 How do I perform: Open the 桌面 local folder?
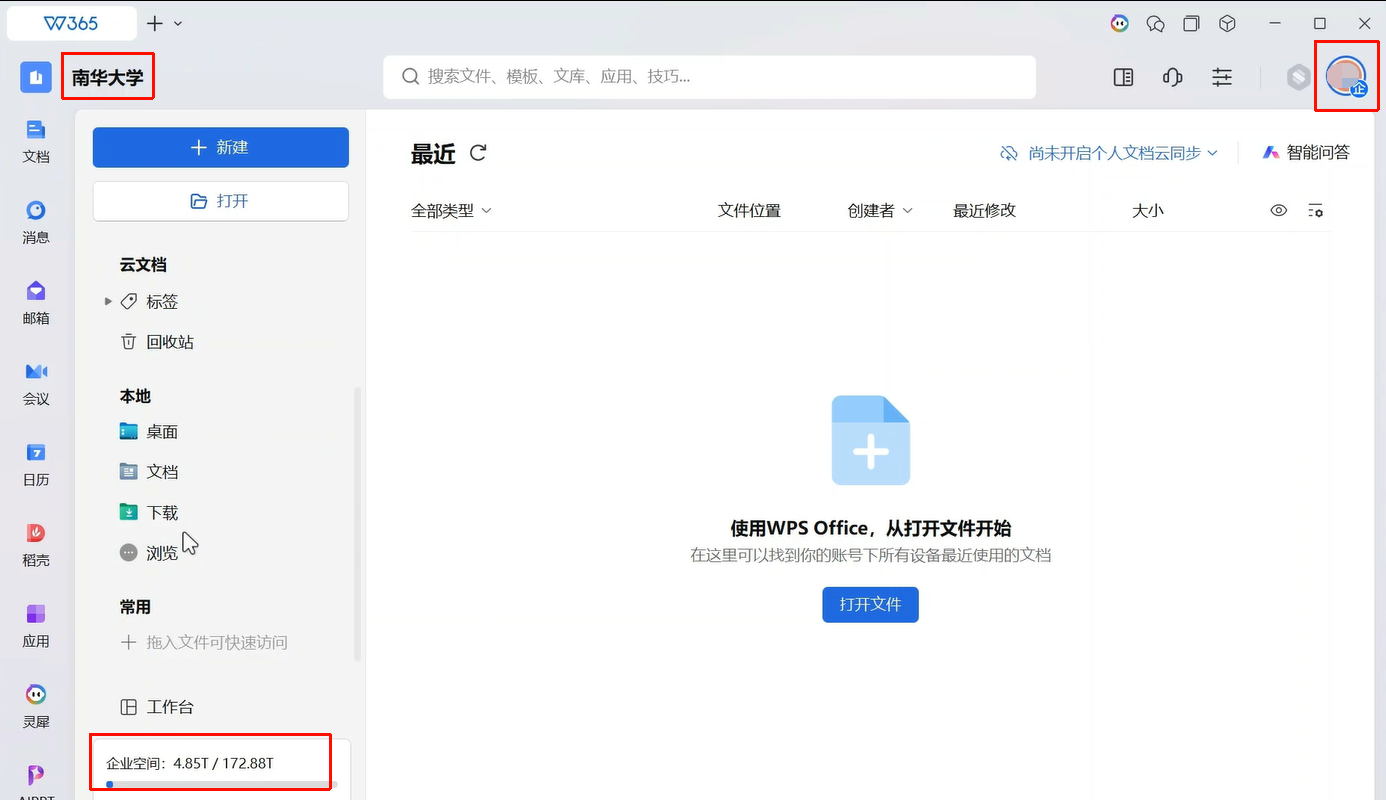pyautogui.click(x=149, y=432)
